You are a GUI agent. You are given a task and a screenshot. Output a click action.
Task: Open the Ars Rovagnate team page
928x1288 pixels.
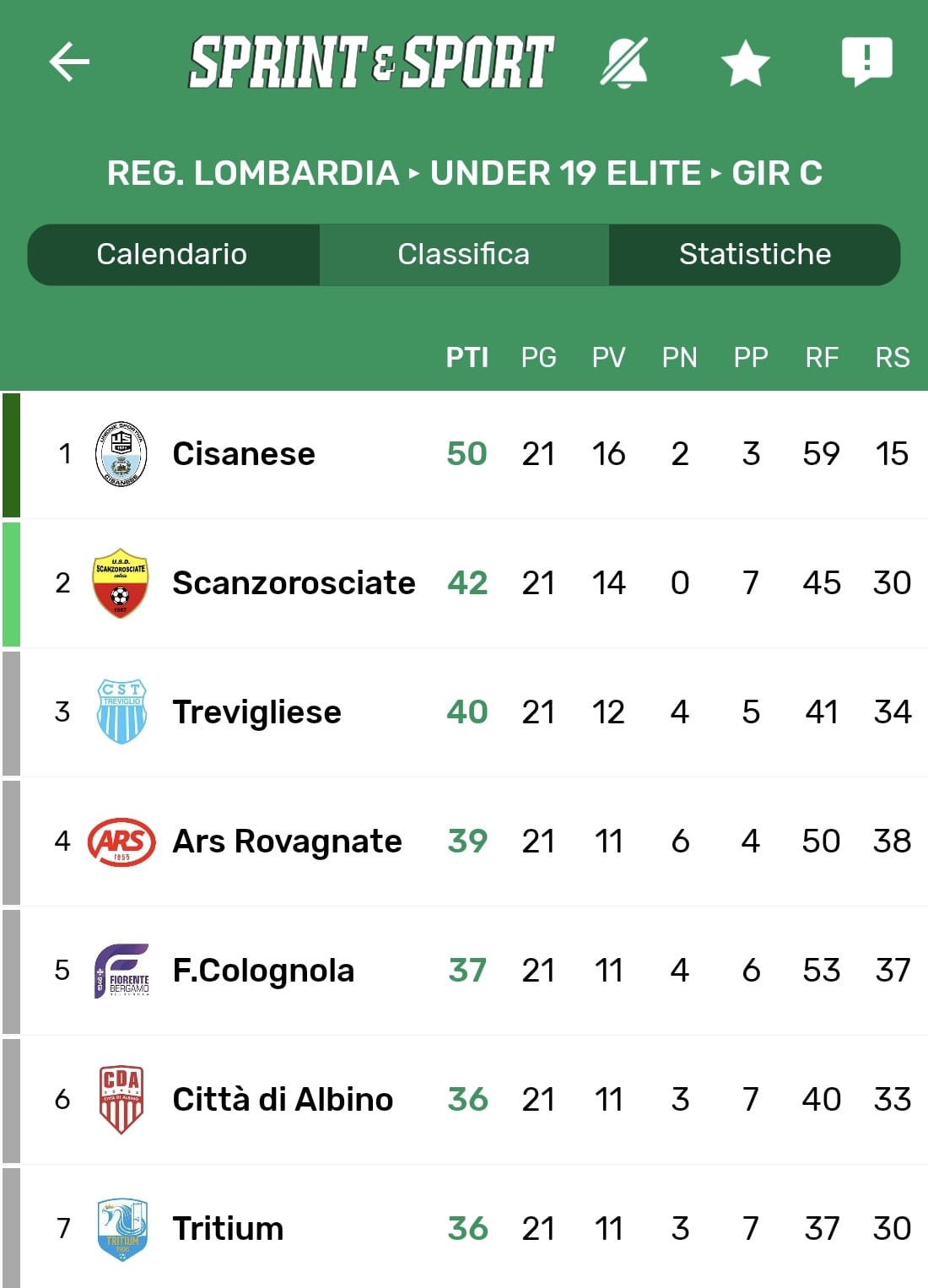(x=287, y=842)
